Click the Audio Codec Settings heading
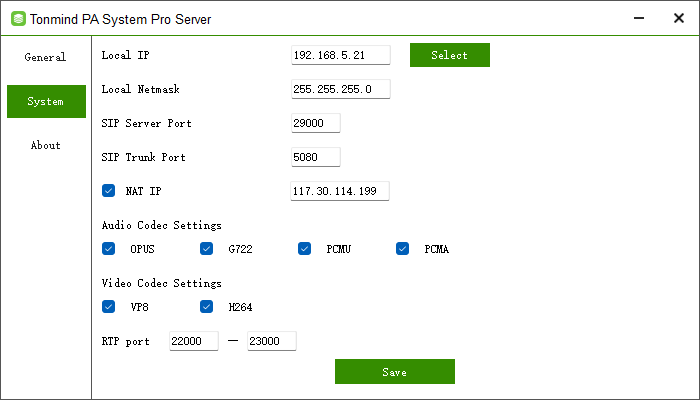 162,225
